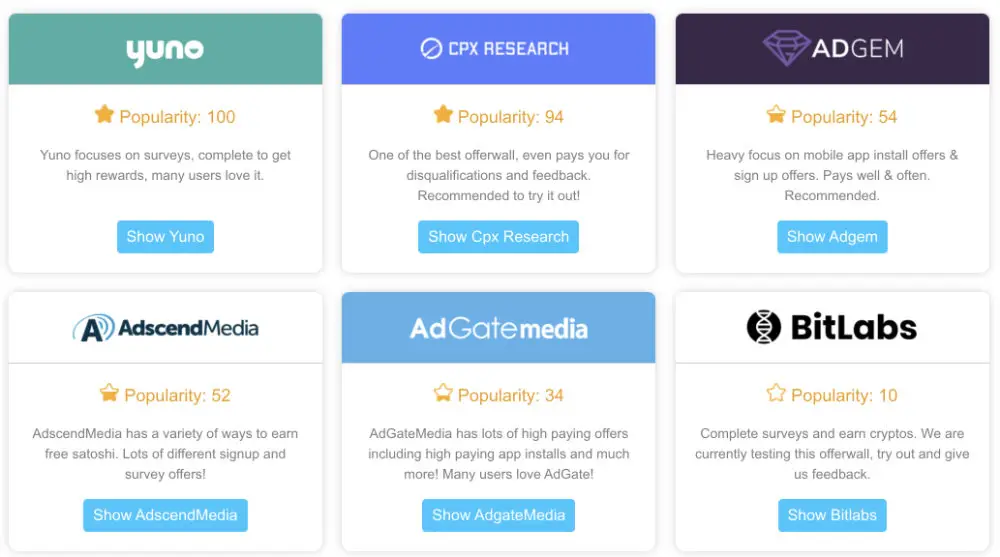Click the half star beside Popularity: 54
The width and height of the screenshot is (1000, 557).
pyautogui.click(x=776, y=115)
